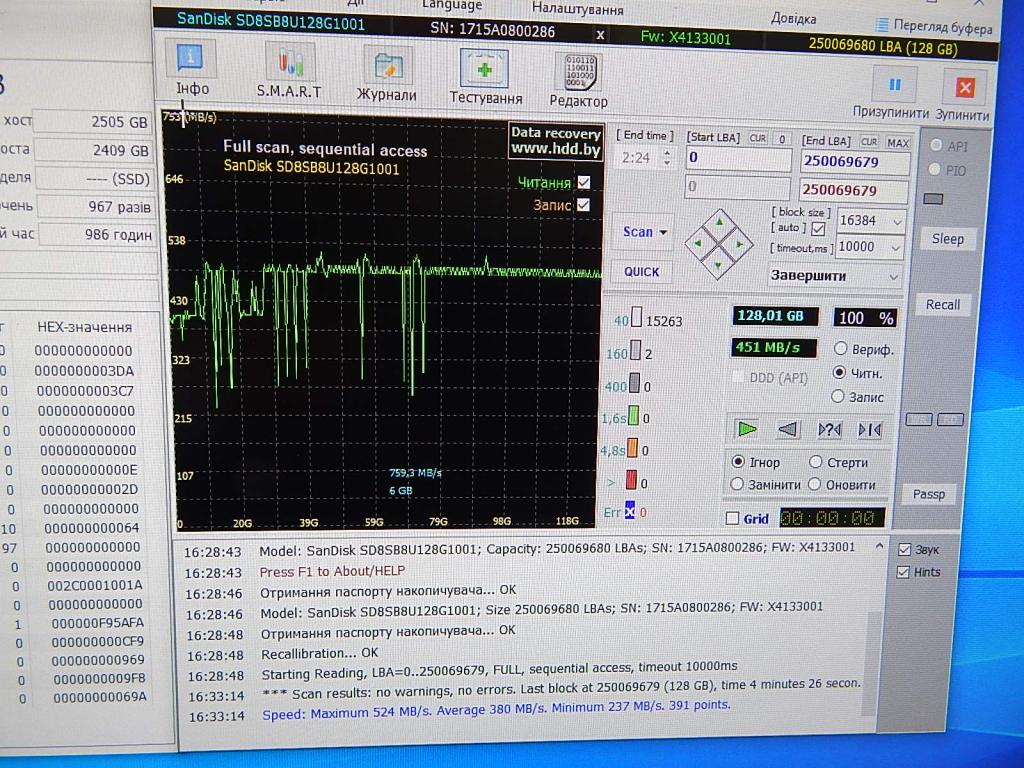Image resolution: width=1024 pixels, height=768 pixels.
Task: Stop scan with Зупинити icon
Action: pos(965,88)
